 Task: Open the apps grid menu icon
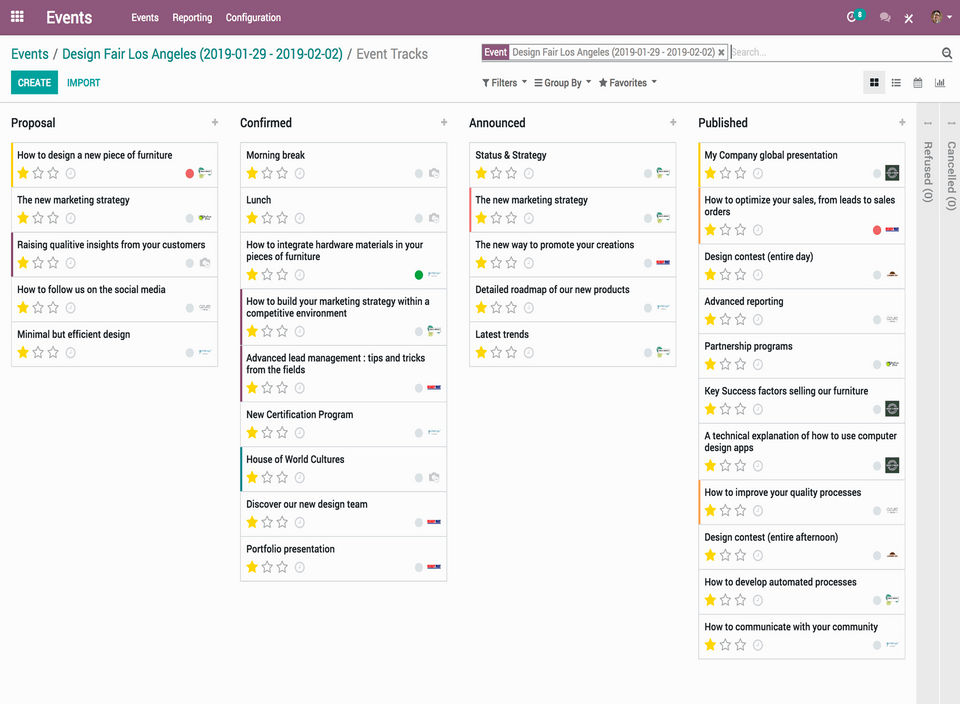tap(17, 17)
